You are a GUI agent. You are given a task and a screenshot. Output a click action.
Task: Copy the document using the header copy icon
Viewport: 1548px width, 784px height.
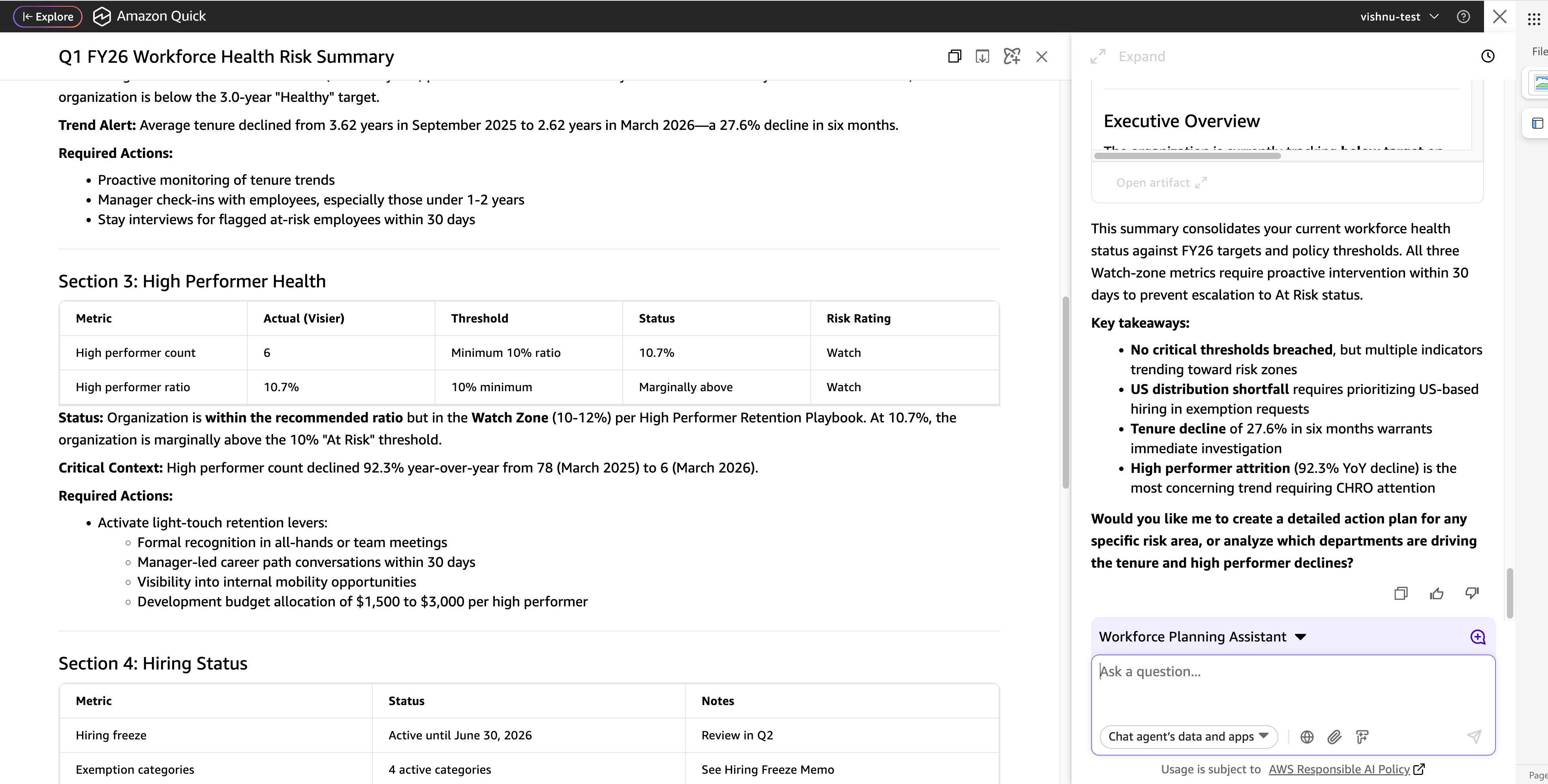pyautogui.click(x=954, y=56)
